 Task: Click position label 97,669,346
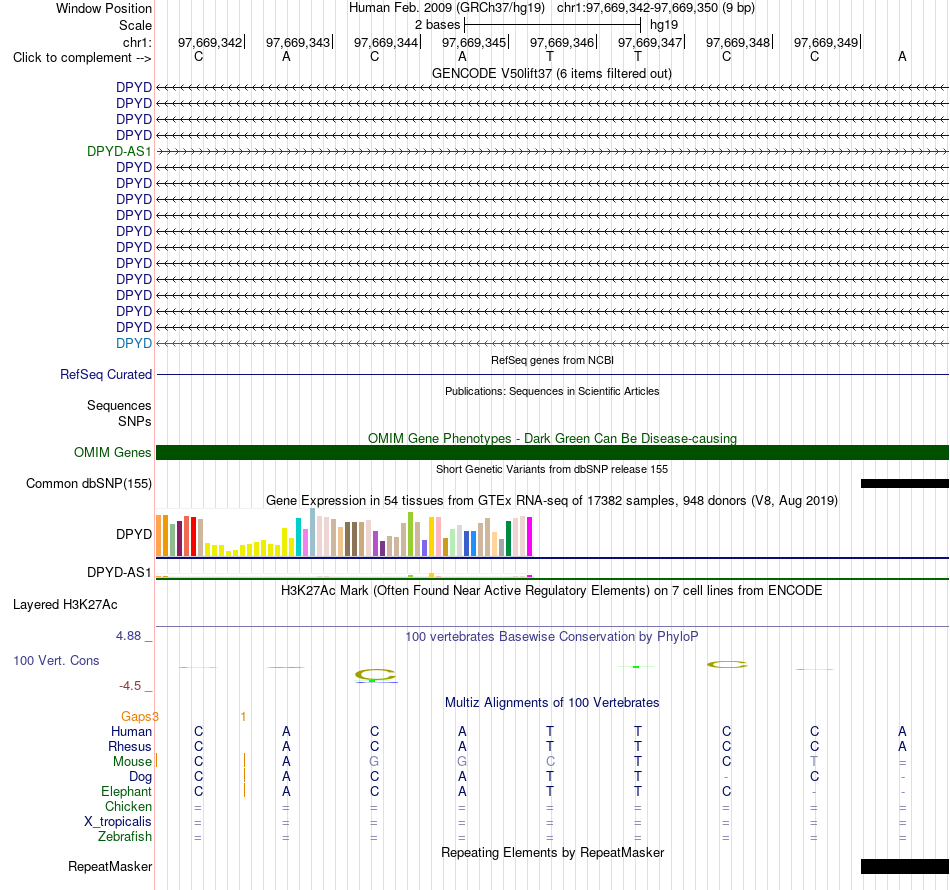(x=562, y=42)
